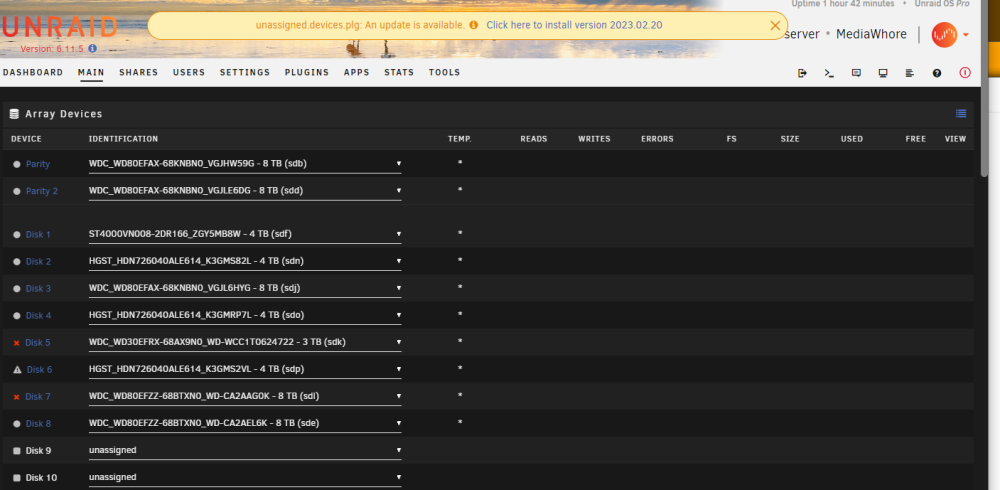Screen dimensions: 1000x490
Task: Open the Disk 5 link
Action: pyautogui.click(x=38, y=343)
